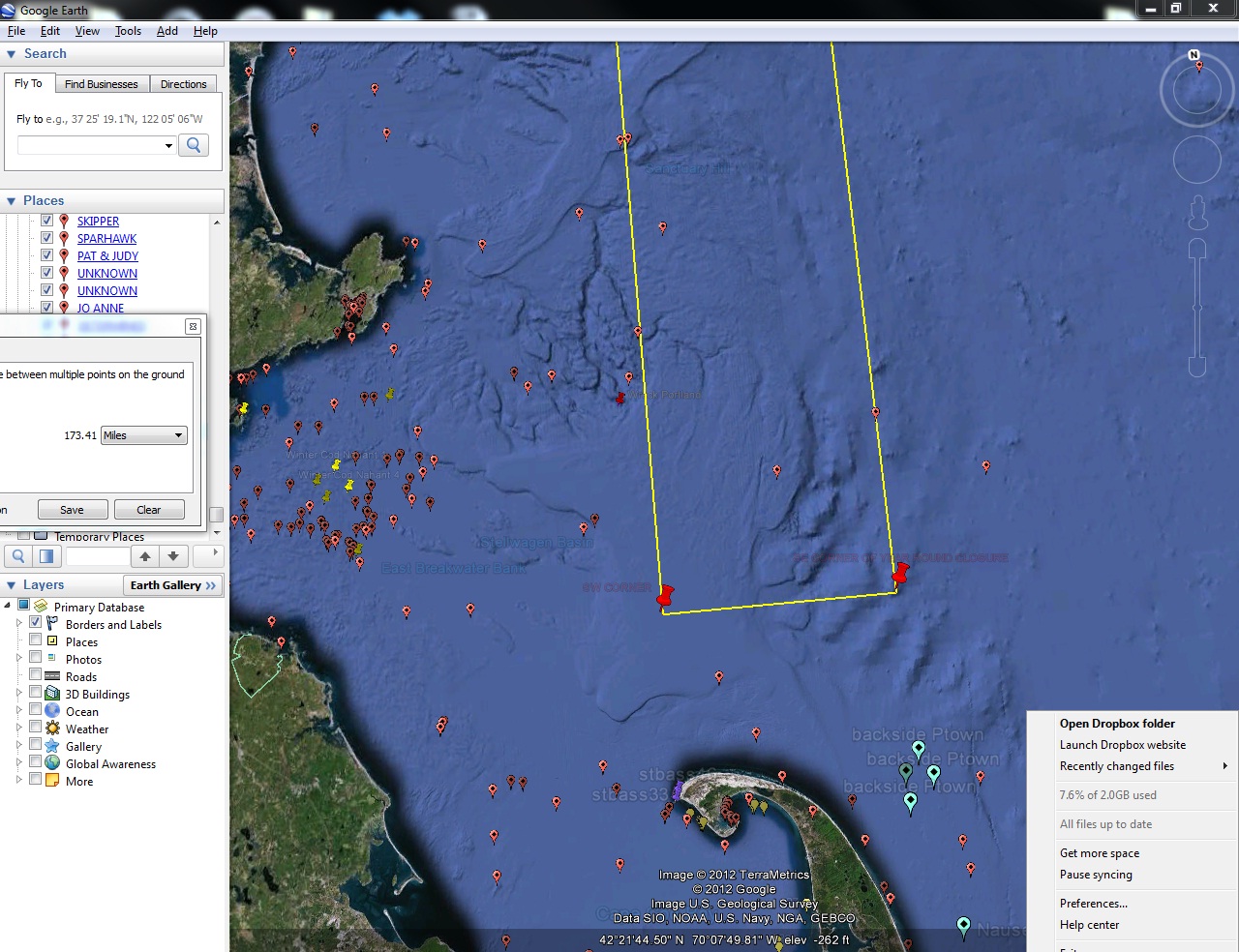
Task: Click the Temporary Places folder icon
Action: tap(41, 535)
